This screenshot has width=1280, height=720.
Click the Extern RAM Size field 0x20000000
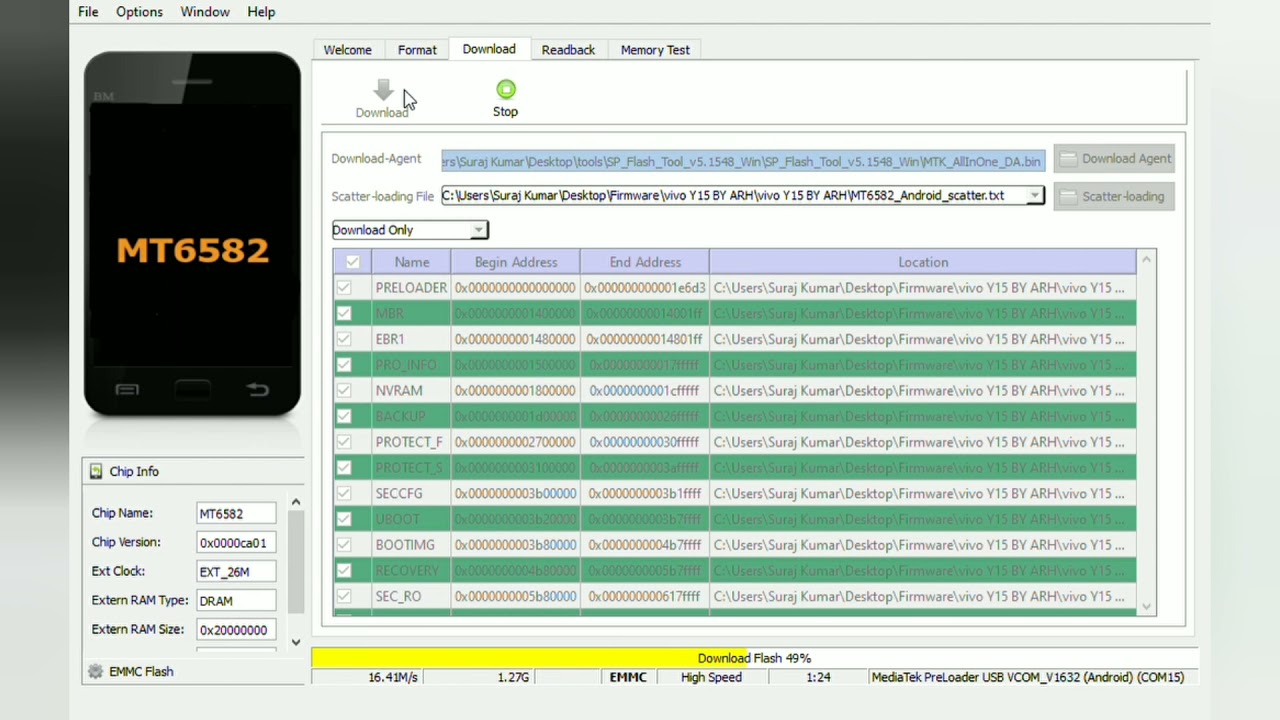pos(236,630)
